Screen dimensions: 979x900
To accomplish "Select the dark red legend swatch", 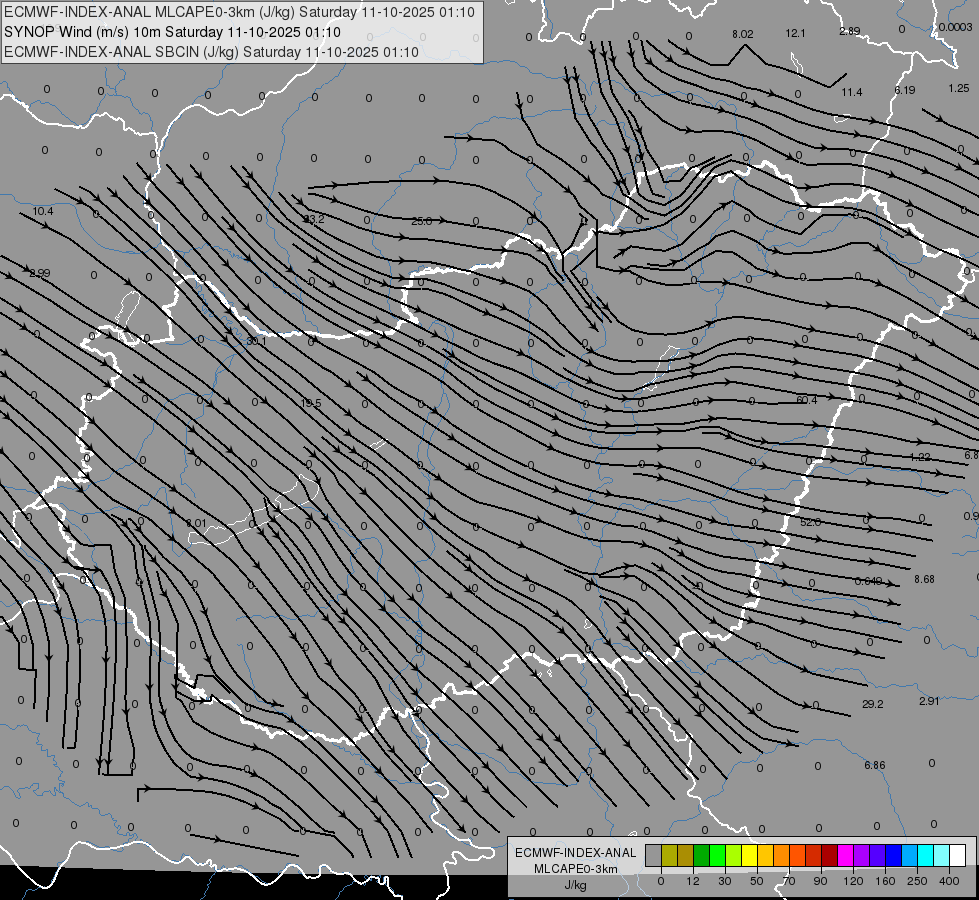I will click(829, 855).
